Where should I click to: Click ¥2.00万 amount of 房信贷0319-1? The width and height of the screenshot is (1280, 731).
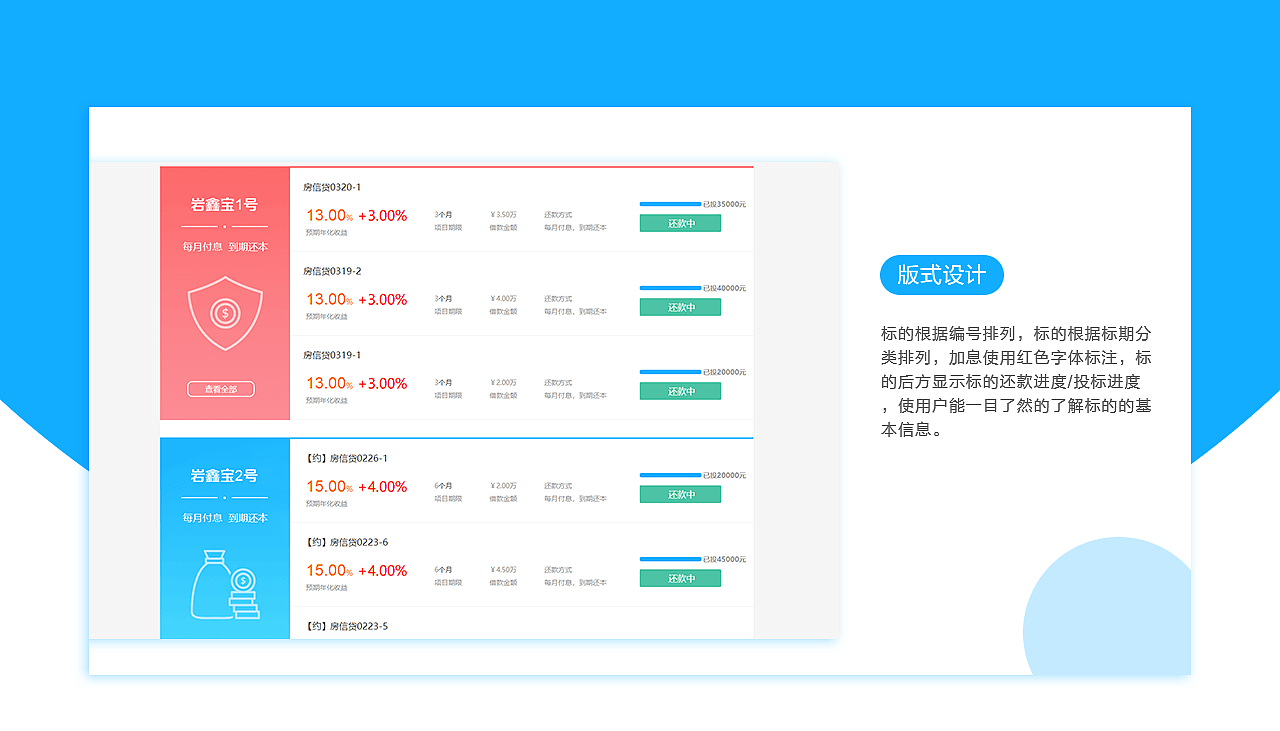coord(503,382)
